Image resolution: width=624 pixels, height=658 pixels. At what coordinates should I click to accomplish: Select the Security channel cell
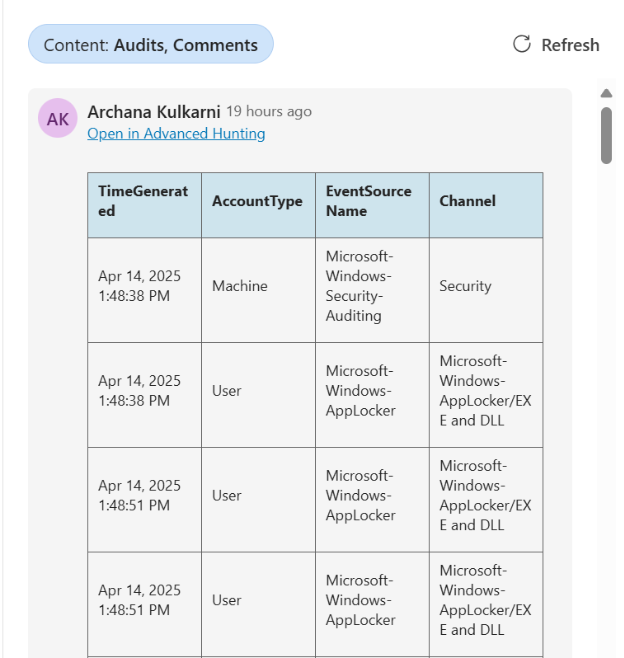(465, 286)
